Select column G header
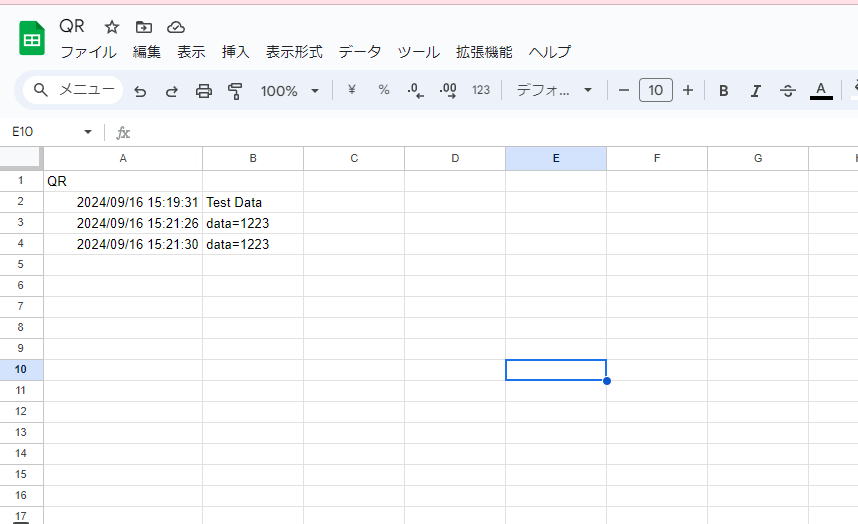This screenshot has width=858, height=524. click(758, 159)
